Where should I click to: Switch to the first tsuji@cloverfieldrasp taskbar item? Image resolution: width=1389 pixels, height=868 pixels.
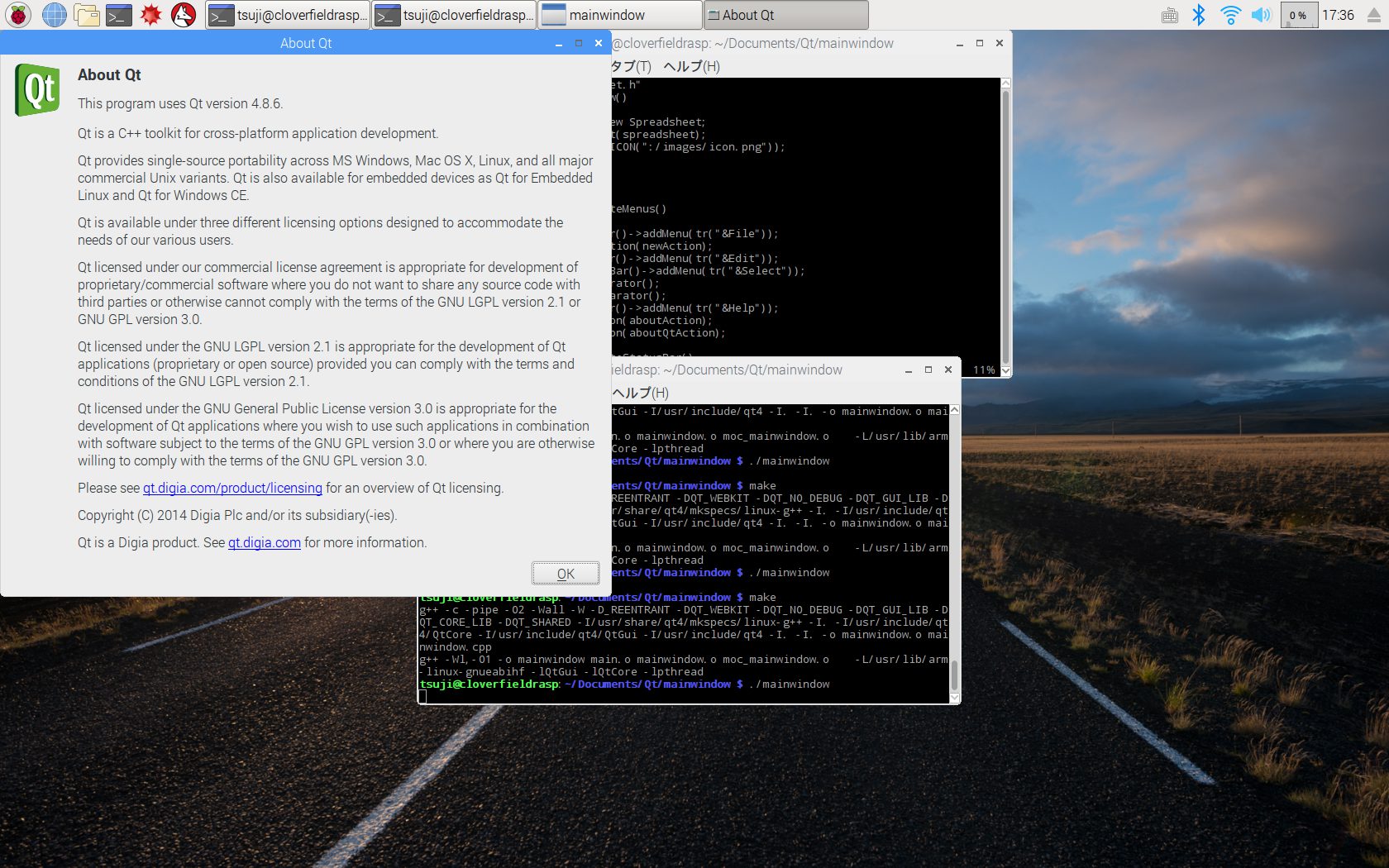(288, 15)
